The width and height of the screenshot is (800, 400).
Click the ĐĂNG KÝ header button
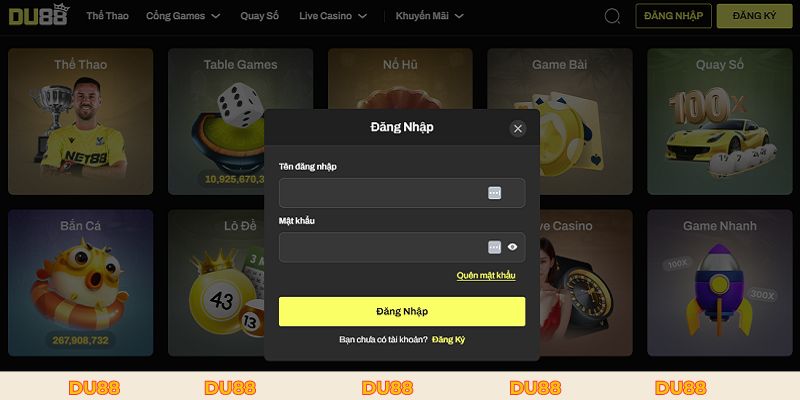click(x=755, y=16)
